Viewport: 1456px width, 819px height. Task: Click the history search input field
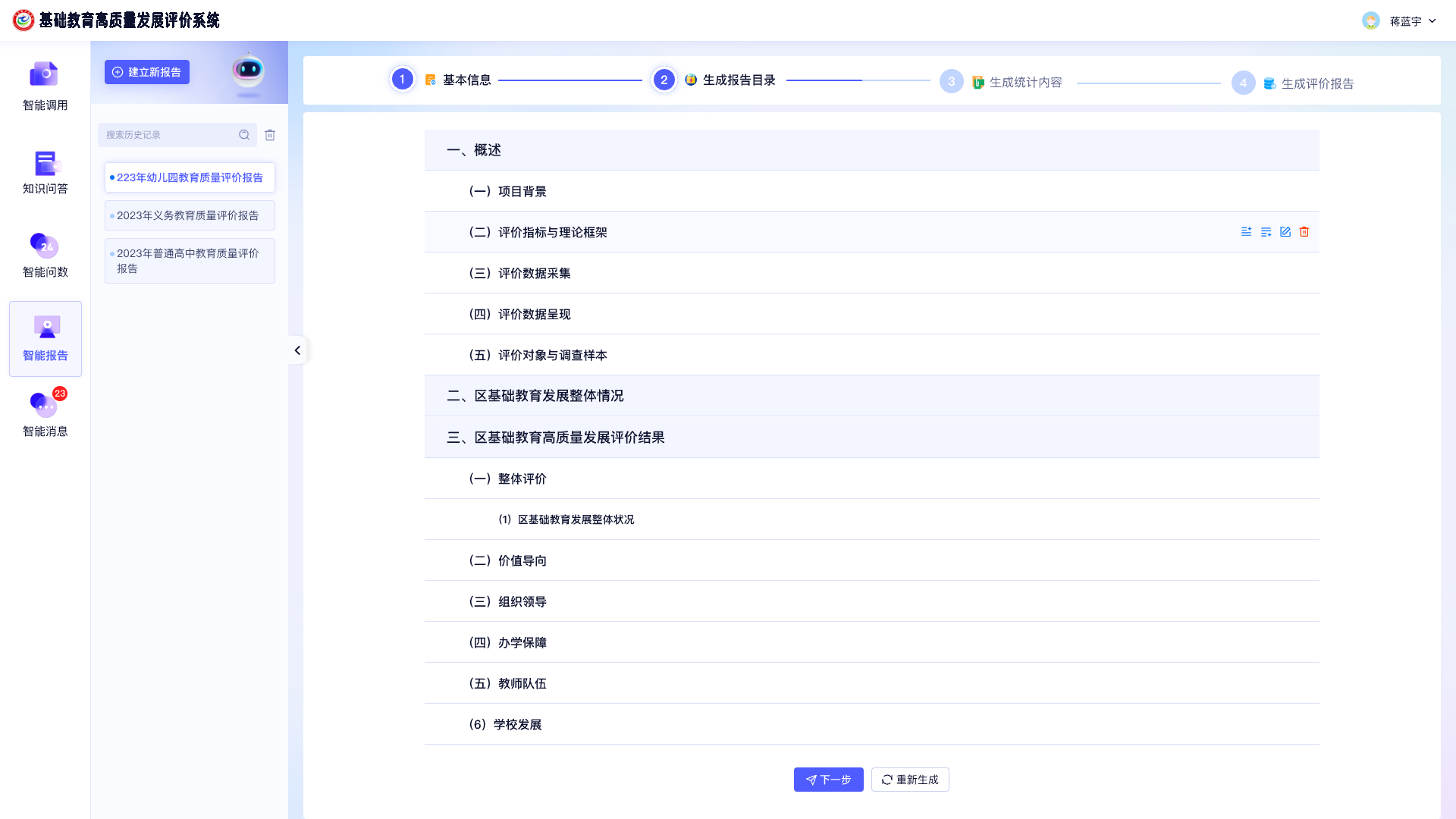(171, 134)
